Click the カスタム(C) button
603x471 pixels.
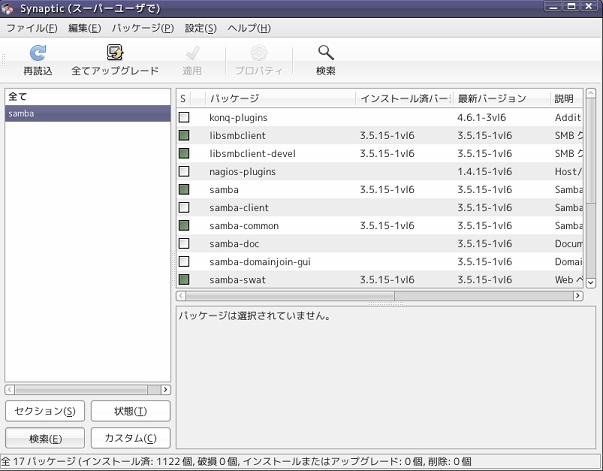(131, 438)
